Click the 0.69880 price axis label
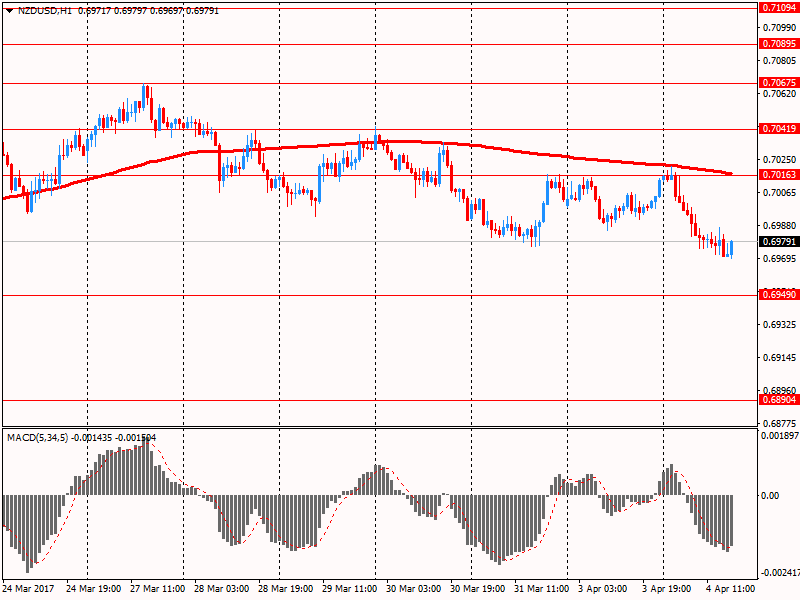Viewport: 800px width, 600px height. click(x=780, y=226)
